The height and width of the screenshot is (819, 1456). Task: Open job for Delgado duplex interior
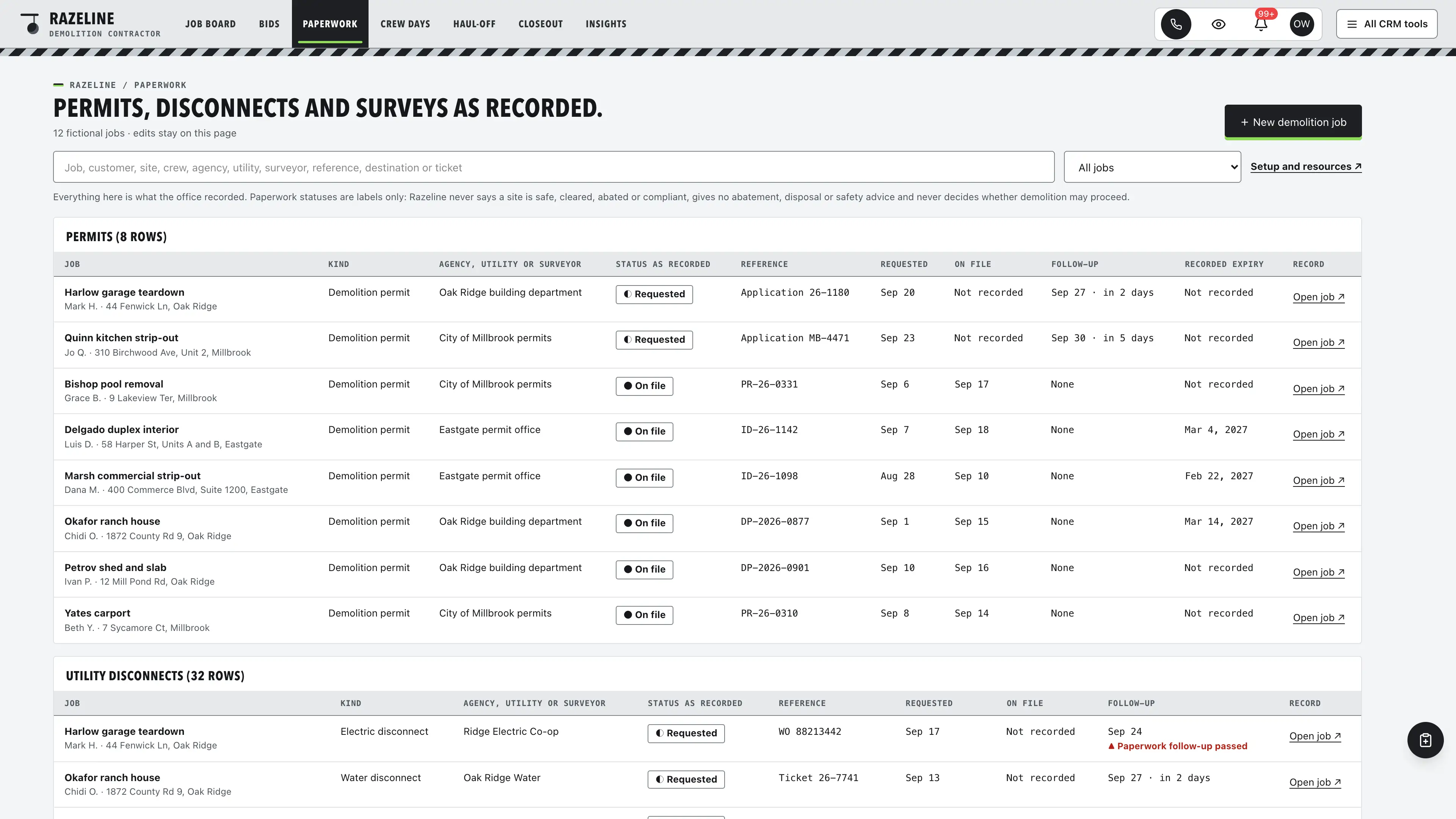[1318, 434]
